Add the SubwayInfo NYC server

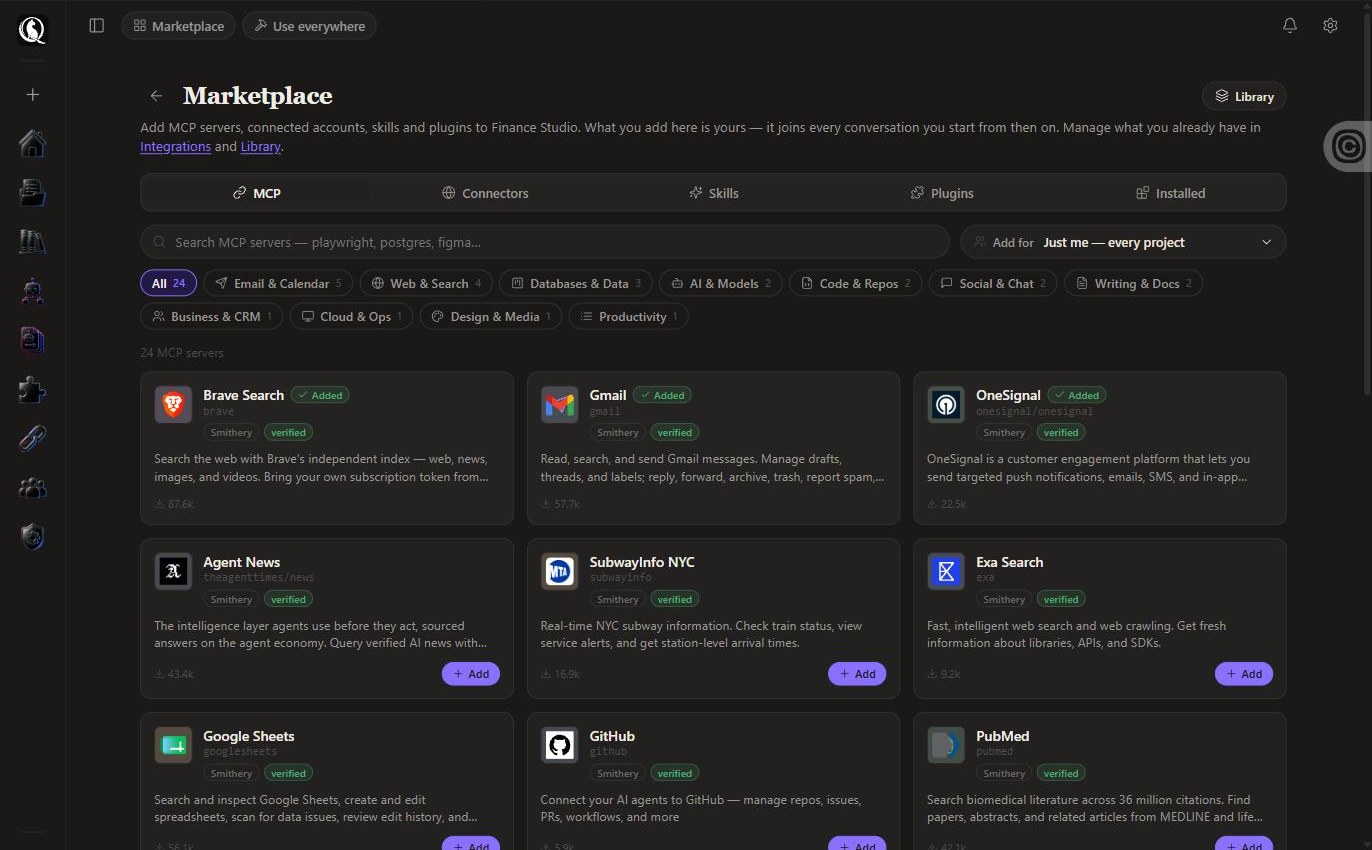857,674
